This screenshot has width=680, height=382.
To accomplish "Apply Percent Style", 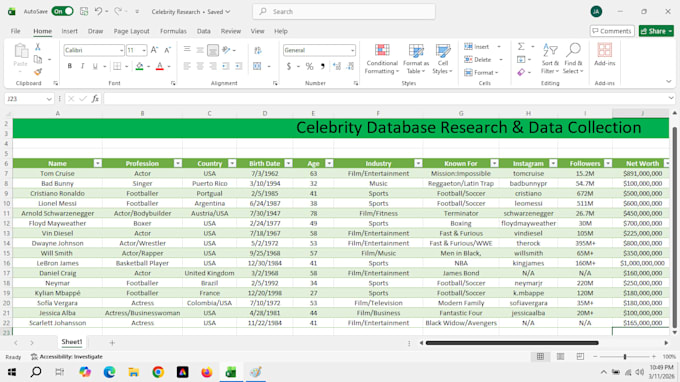I will tap(309, 66).
